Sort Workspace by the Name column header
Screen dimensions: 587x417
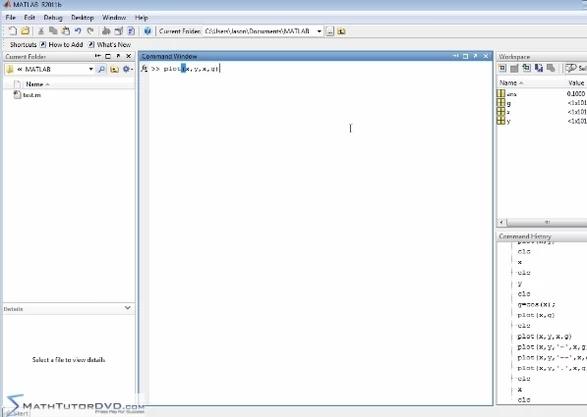[511, 83]
